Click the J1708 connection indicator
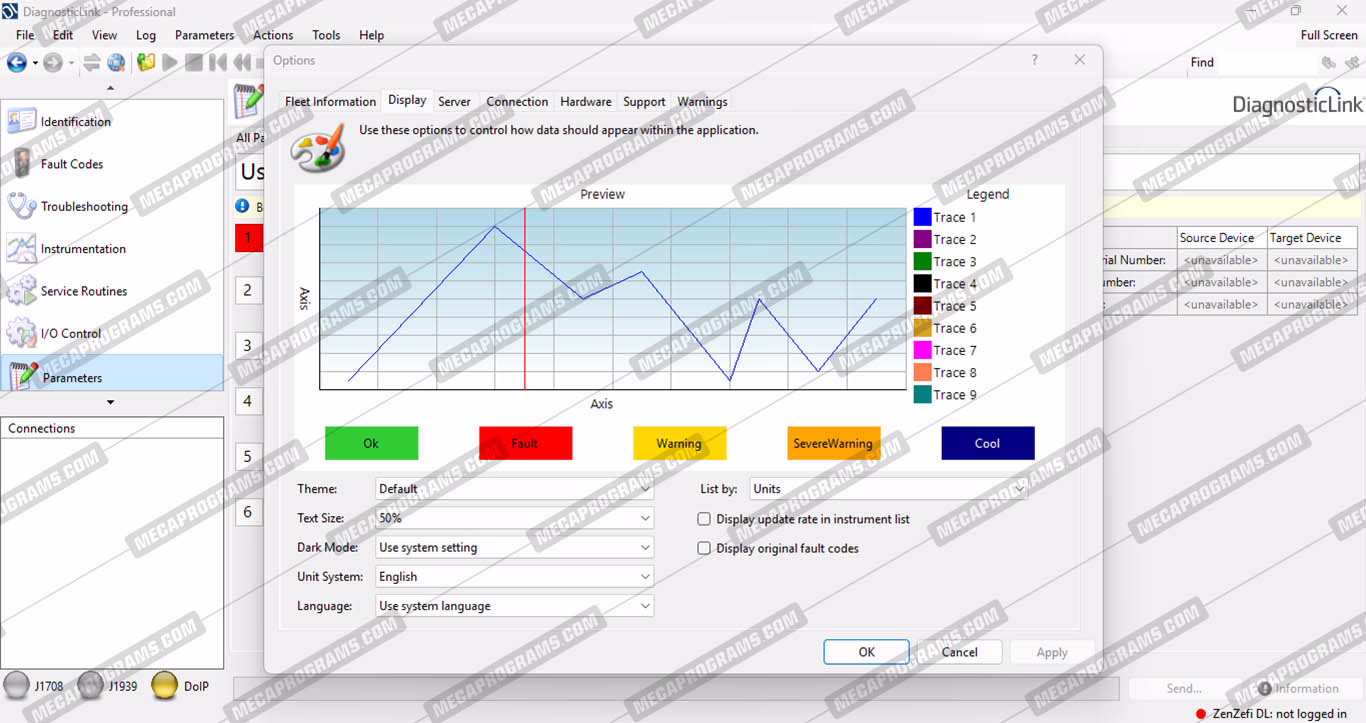 (x=17, y=686)
